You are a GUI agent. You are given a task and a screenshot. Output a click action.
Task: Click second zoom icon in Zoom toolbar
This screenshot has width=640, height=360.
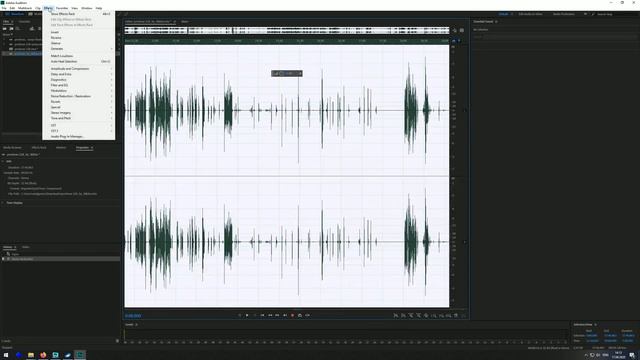404,316
